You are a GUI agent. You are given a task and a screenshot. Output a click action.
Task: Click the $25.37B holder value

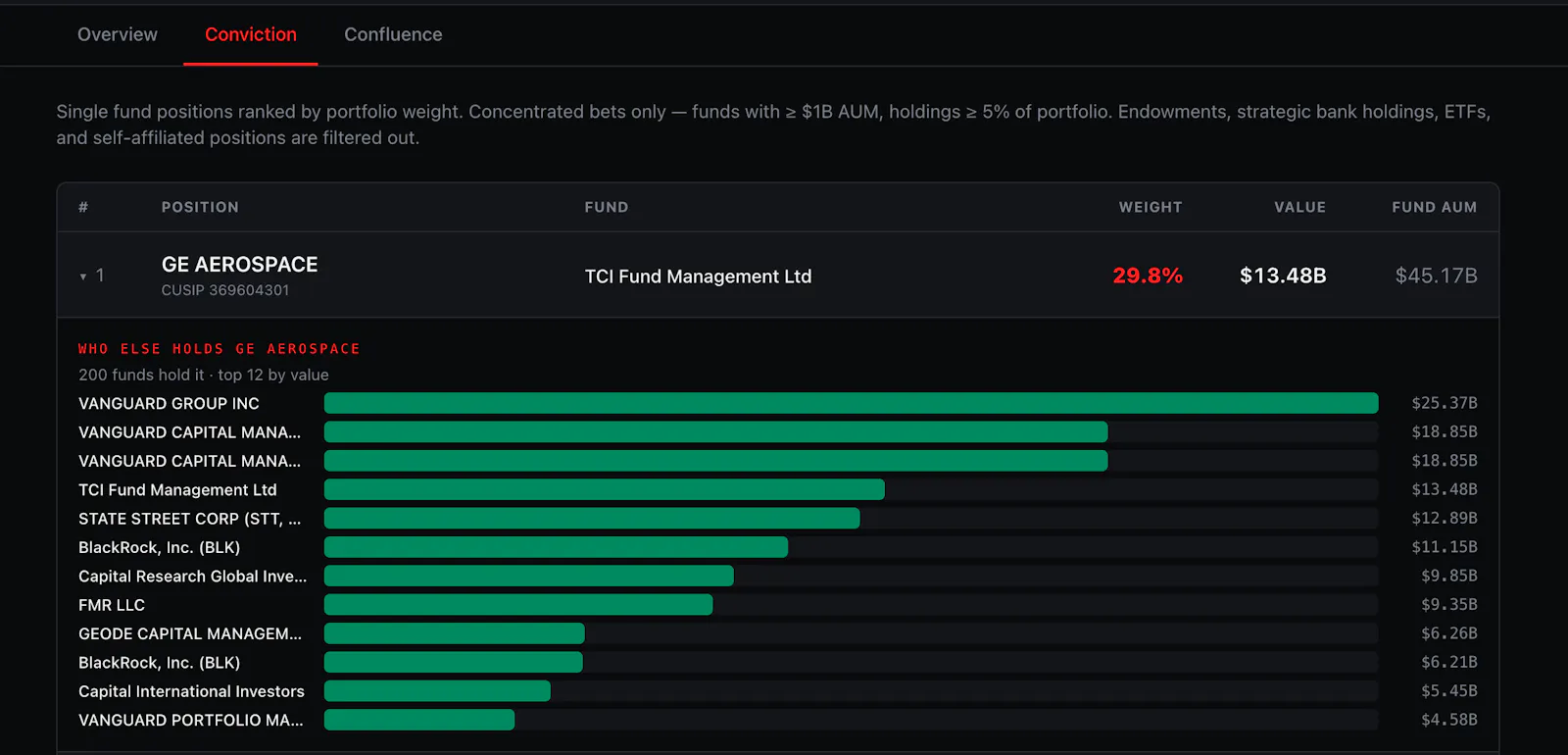1445,403
